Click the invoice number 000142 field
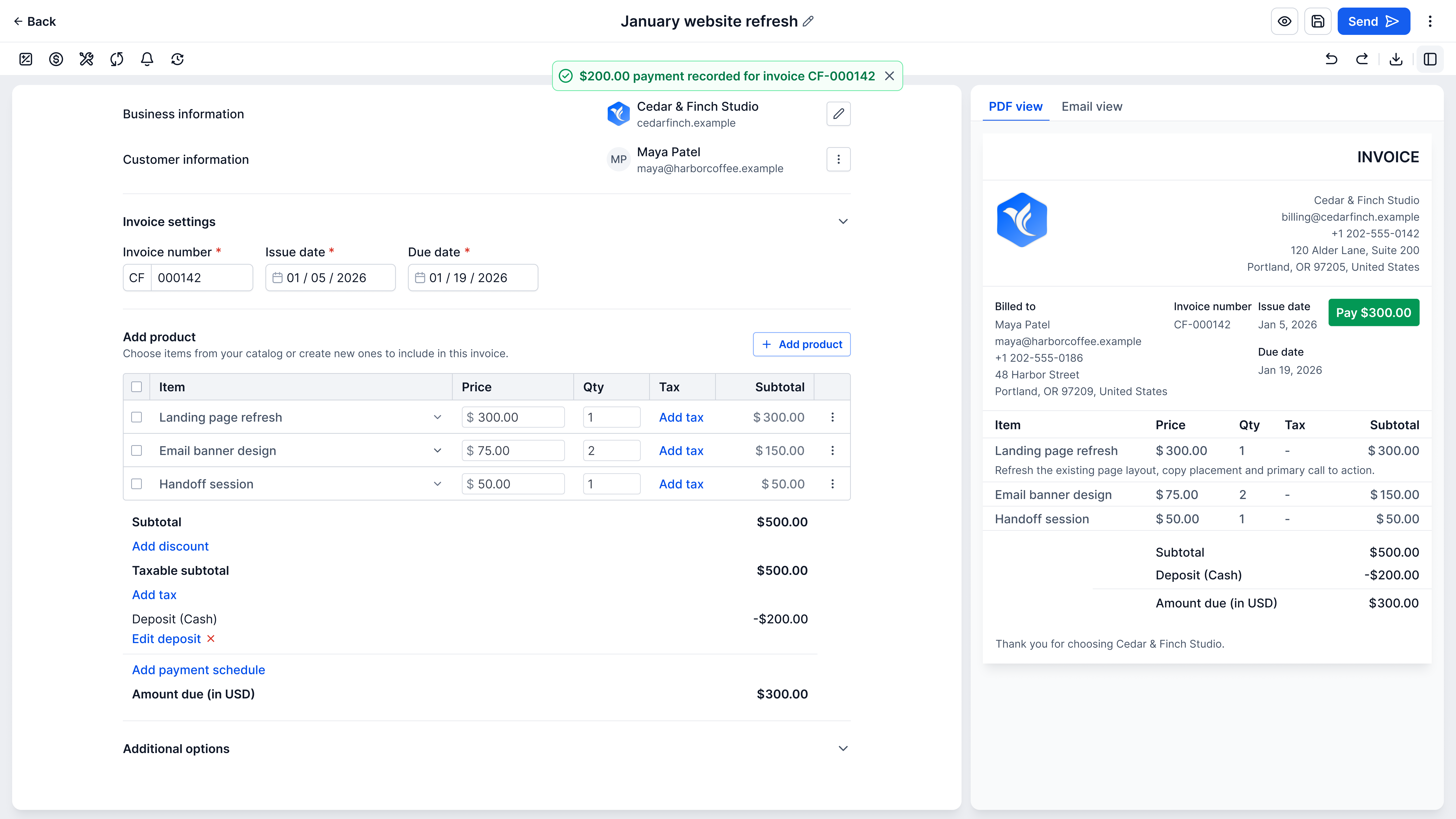The height and width of the screenshot is (819, 1456). [202, 278]
